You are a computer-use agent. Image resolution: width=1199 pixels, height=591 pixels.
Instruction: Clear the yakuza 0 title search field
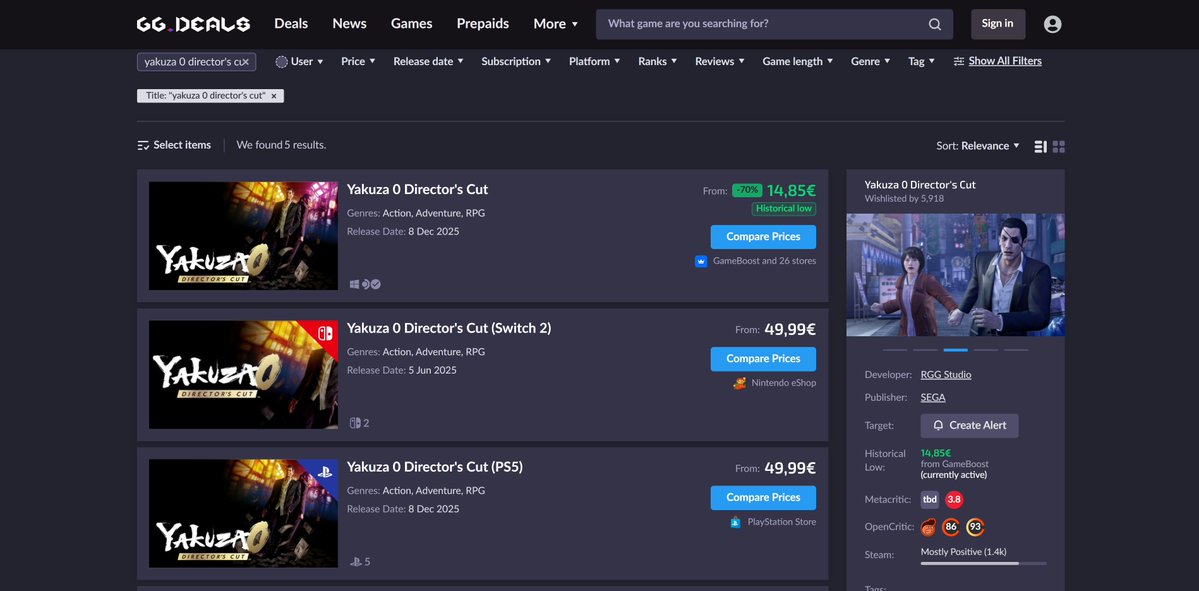tap(245, 62)
